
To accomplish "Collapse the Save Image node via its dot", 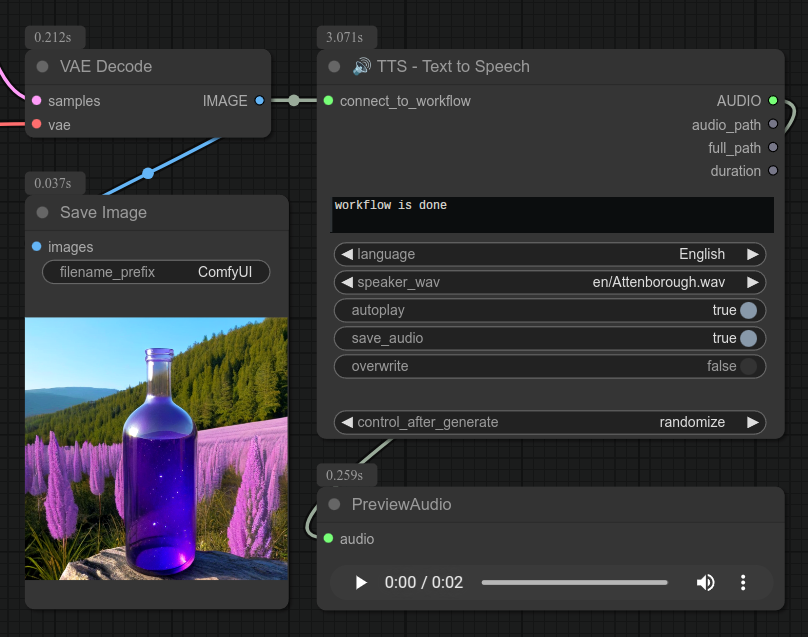I will 42,213.
